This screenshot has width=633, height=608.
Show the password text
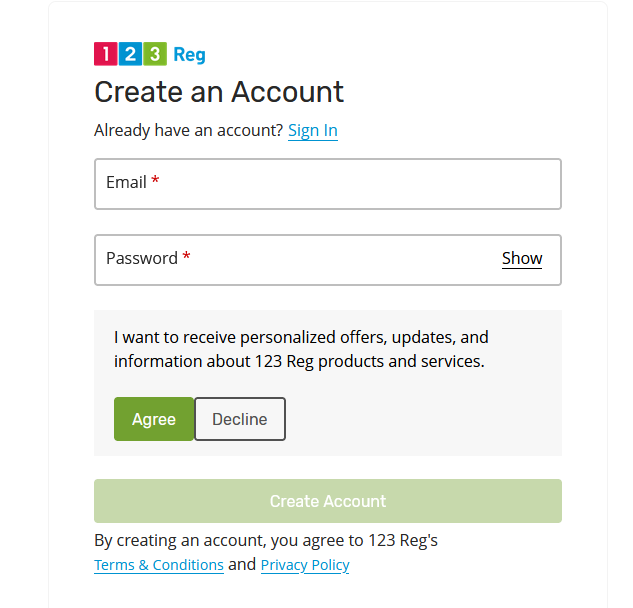coord(522,258)
